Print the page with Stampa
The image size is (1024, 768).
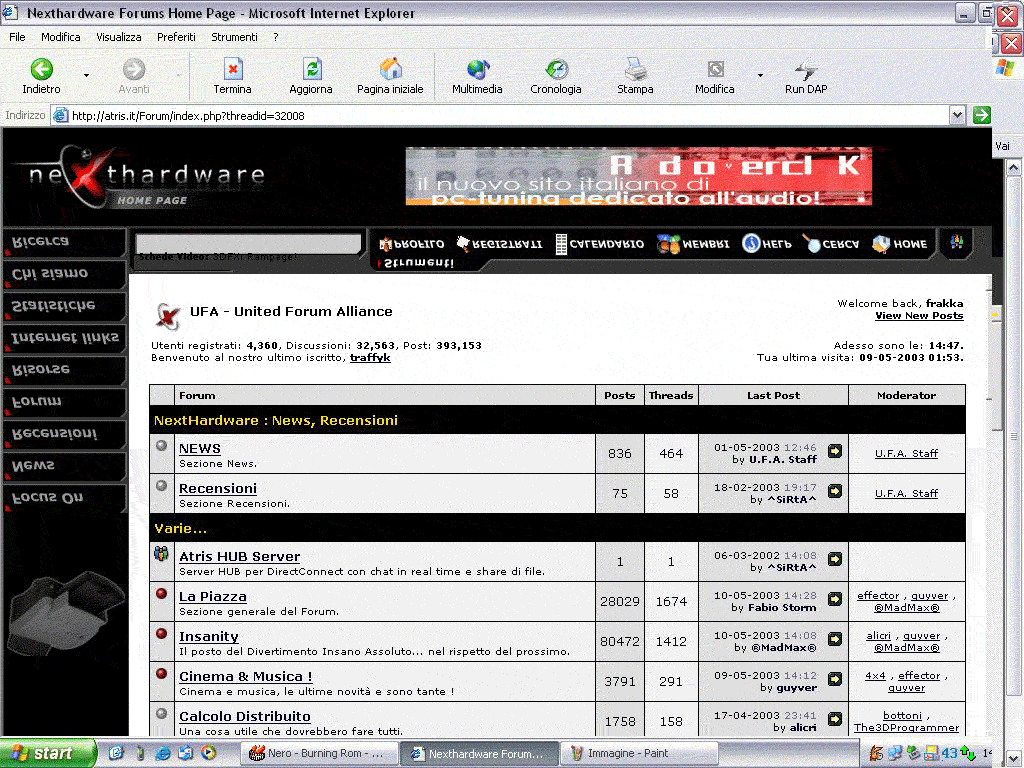(x=635, y=76)
